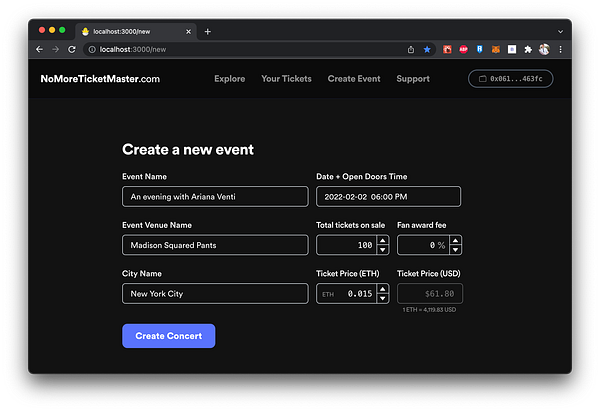Open the red camera extension icon
600x411 pixels.
click(447, 49)
